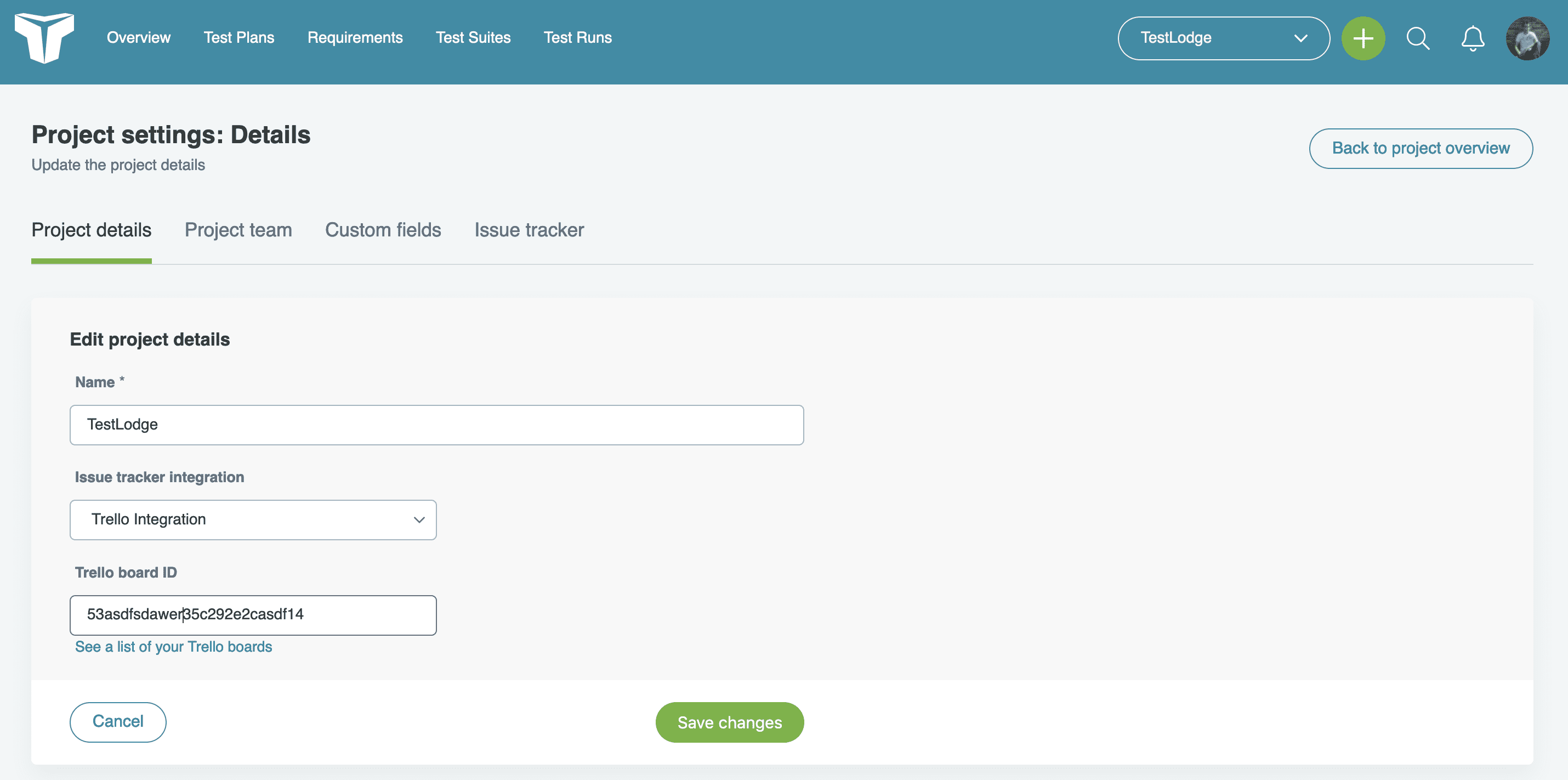The image size is (1568, 780).
Task: Click the green plus add button
Action: [1363, 38]
